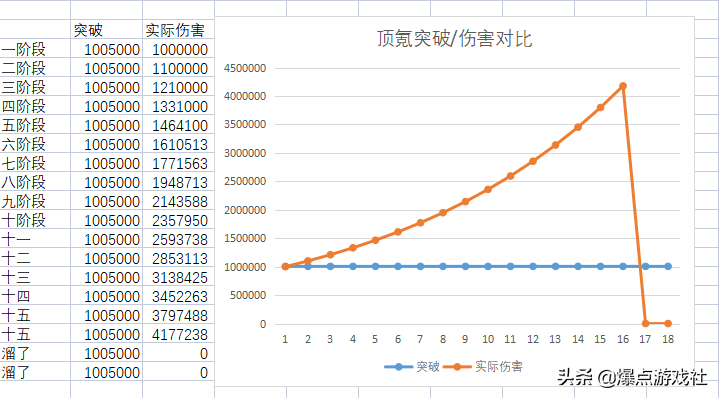
Task: Select the cell containing 1610513
Action: point(178,144)
